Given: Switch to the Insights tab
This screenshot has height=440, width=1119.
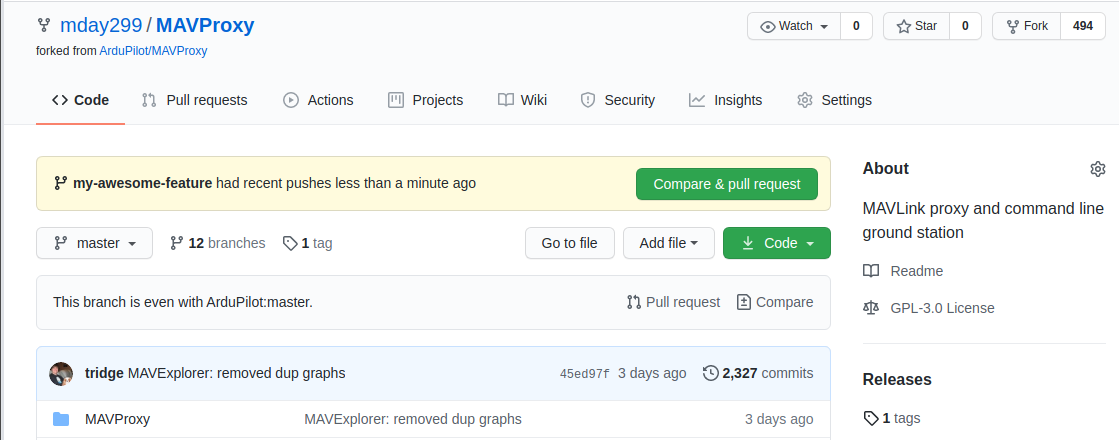Looking at the screenshot, I should point(726,100).
